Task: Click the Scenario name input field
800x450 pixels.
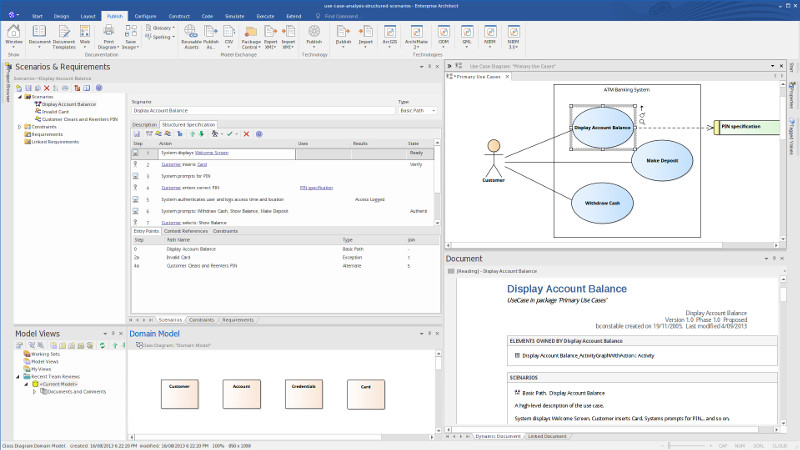Action: tap(262, 110)
